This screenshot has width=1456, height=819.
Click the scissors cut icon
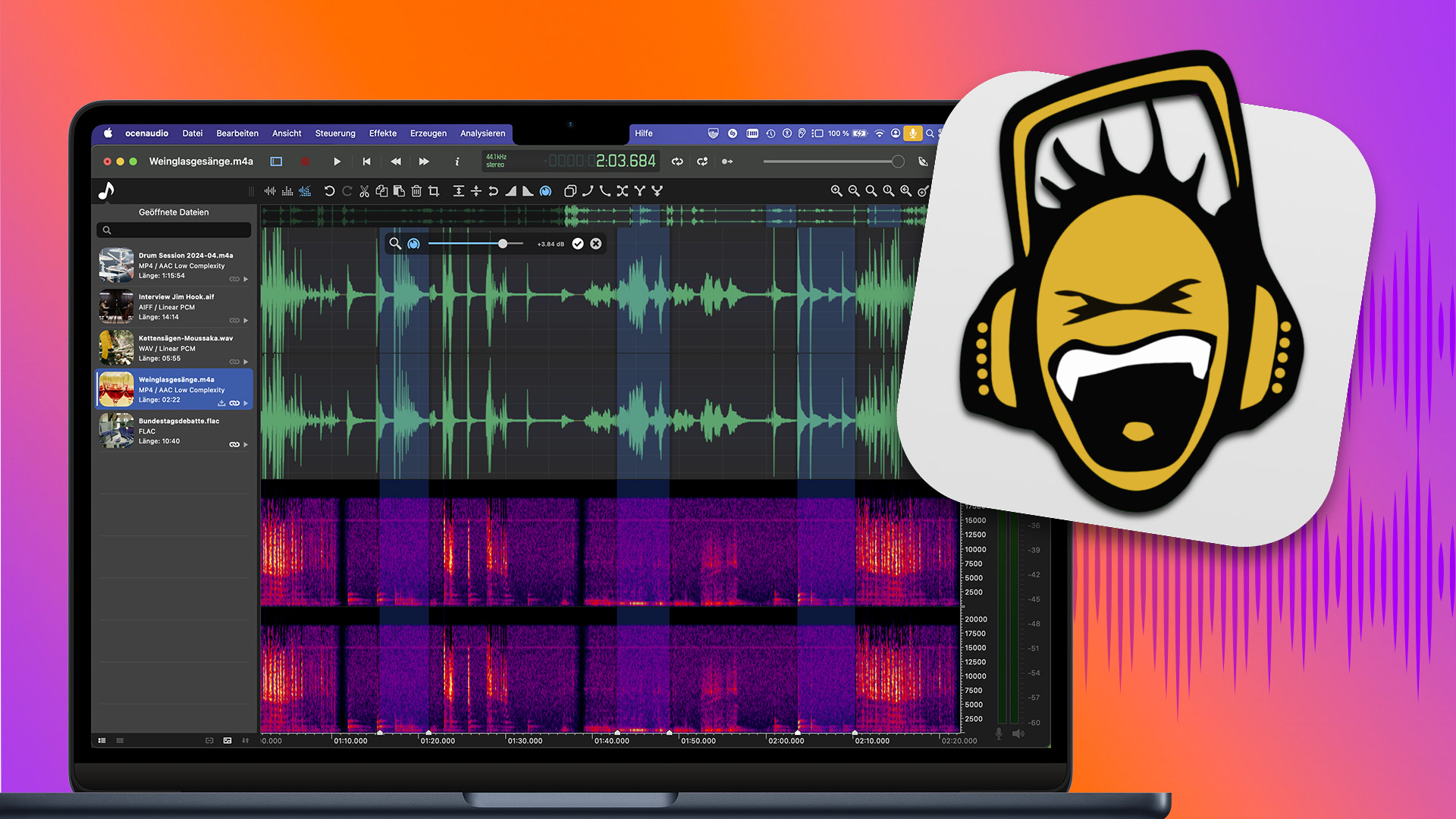(x=364, y=191)
